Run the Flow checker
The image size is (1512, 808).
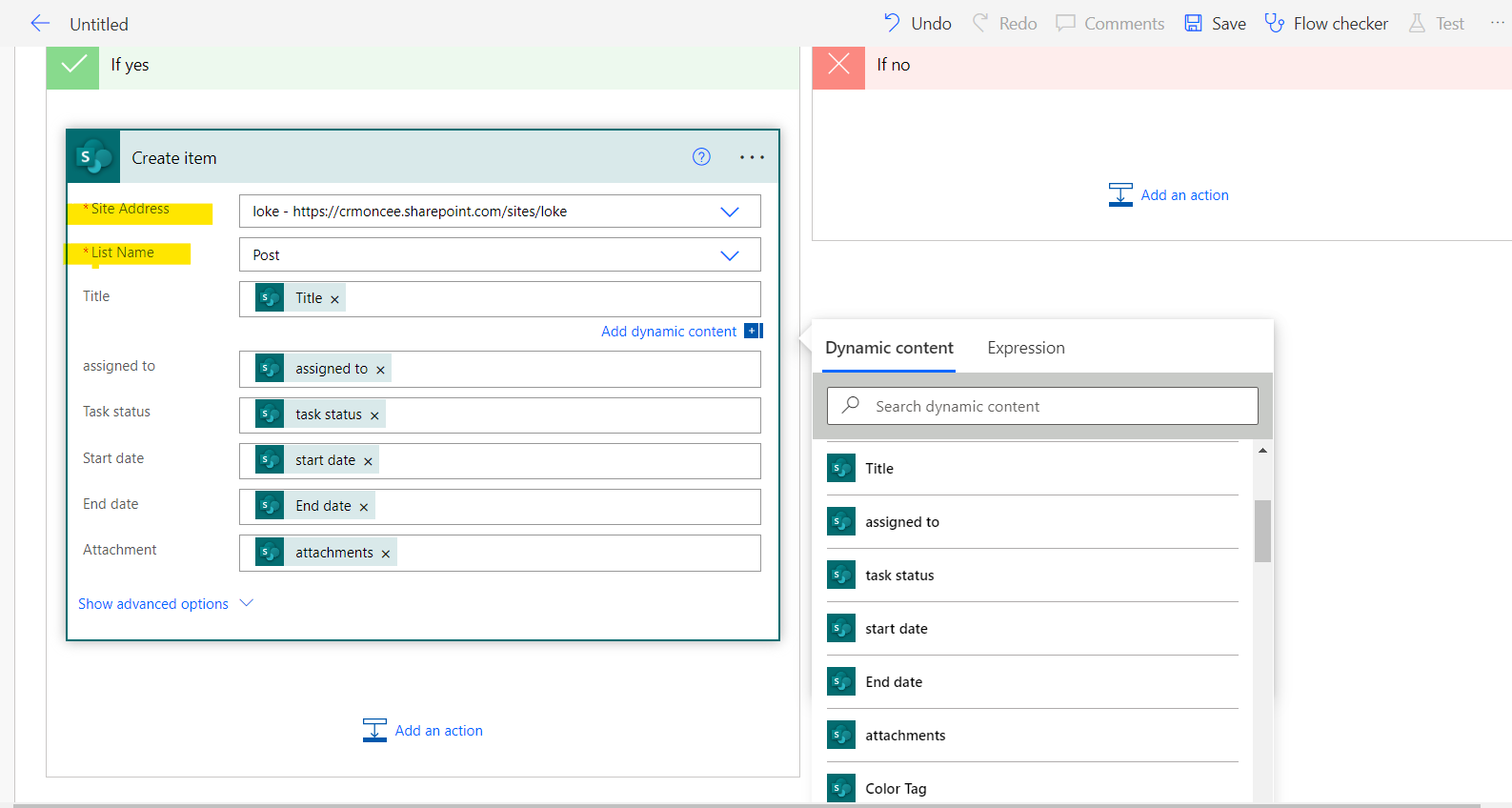click(1326, 23)
